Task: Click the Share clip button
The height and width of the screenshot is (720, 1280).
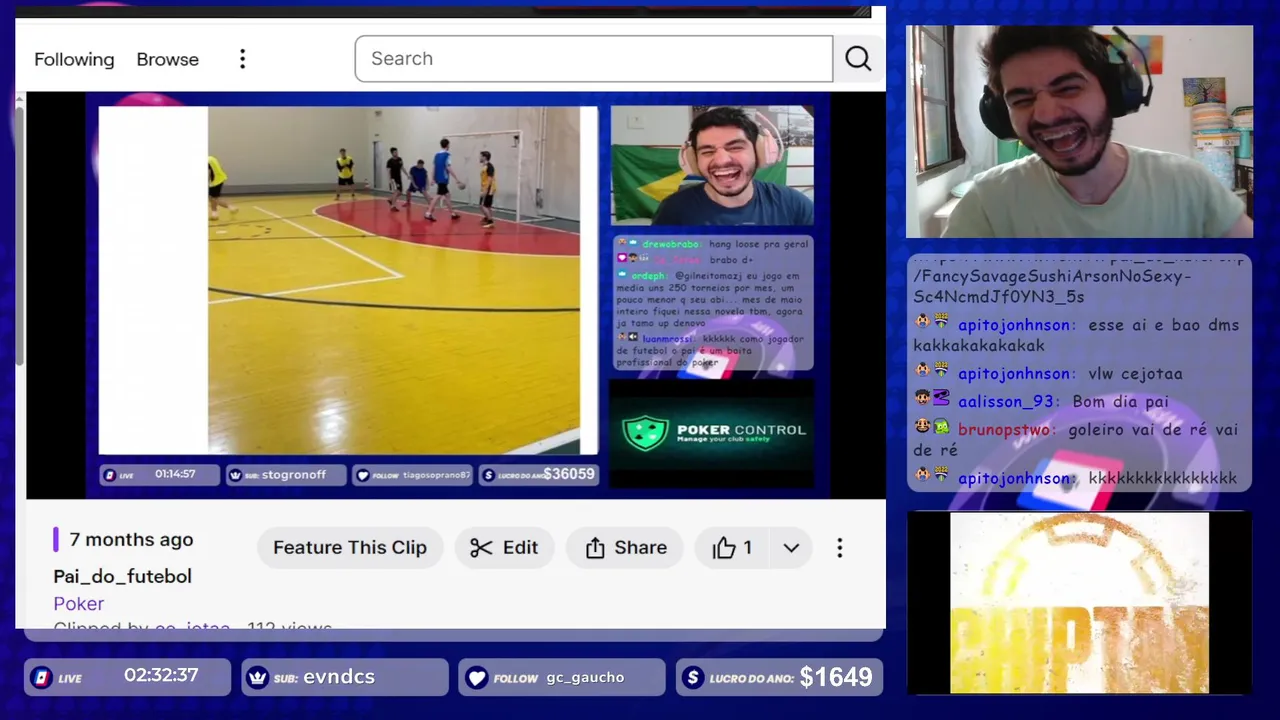Action: click(x=625, y=547)
